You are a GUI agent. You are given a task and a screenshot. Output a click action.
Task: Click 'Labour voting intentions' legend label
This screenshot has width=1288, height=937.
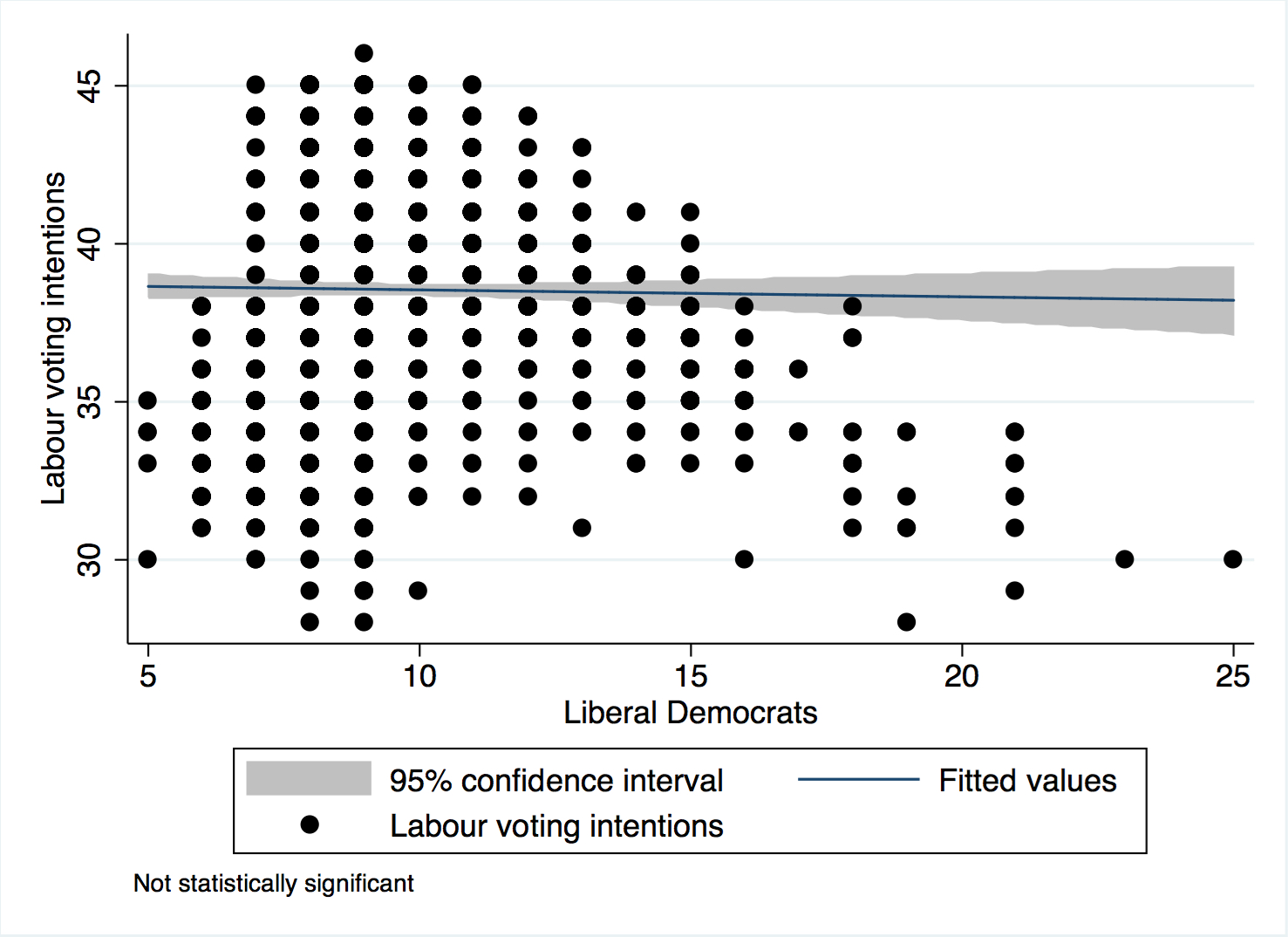(556, 826)
